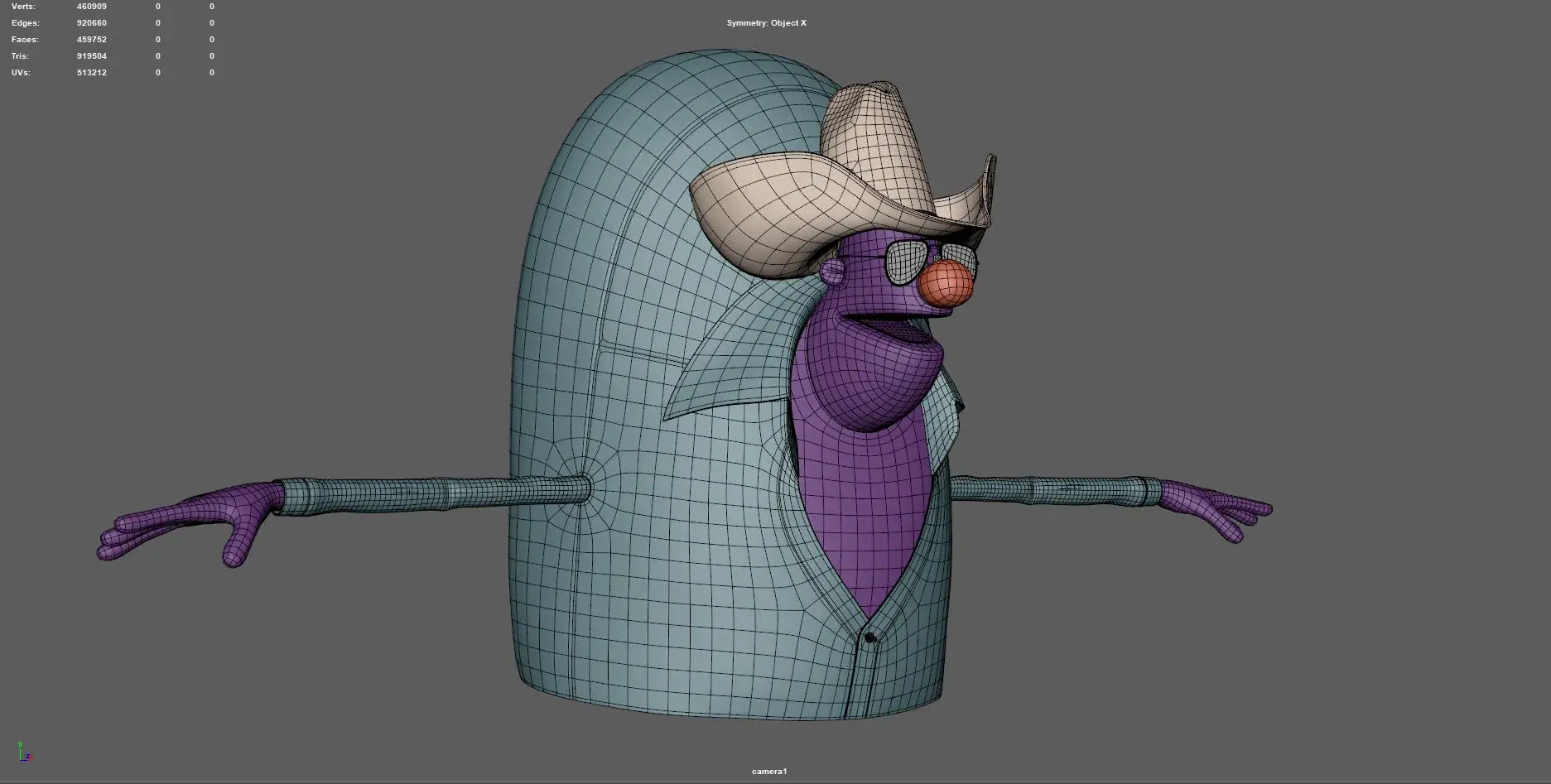Click the camera1 label at viewport bottom
This screenshot has height=784, width=1551.
[x=769, y=772]
